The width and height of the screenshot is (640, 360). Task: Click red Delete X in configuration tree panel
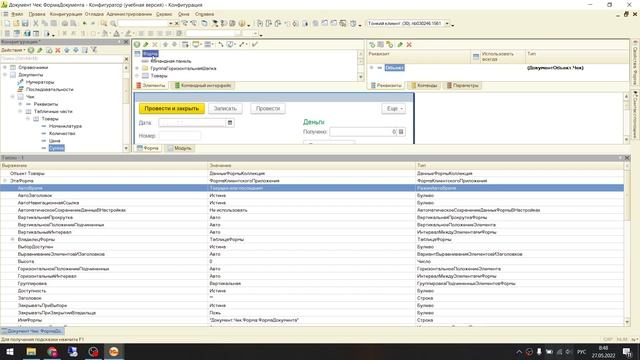click(x=58, y=50)
